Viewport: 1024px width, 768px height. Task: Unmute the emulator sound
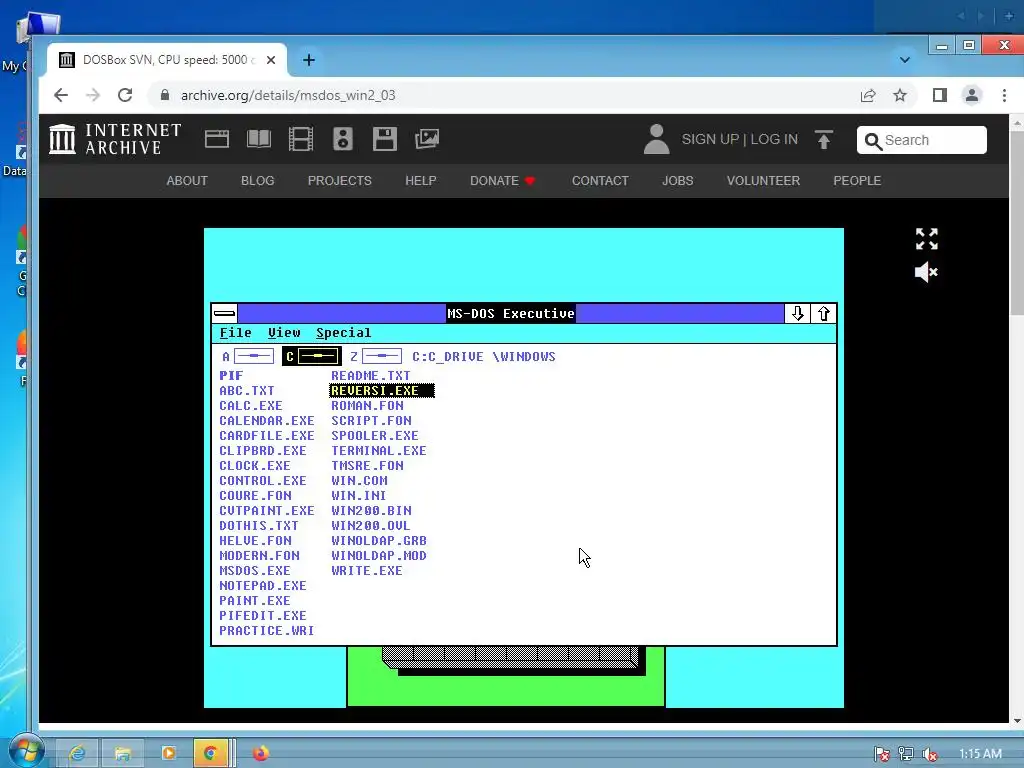(926, 272)
